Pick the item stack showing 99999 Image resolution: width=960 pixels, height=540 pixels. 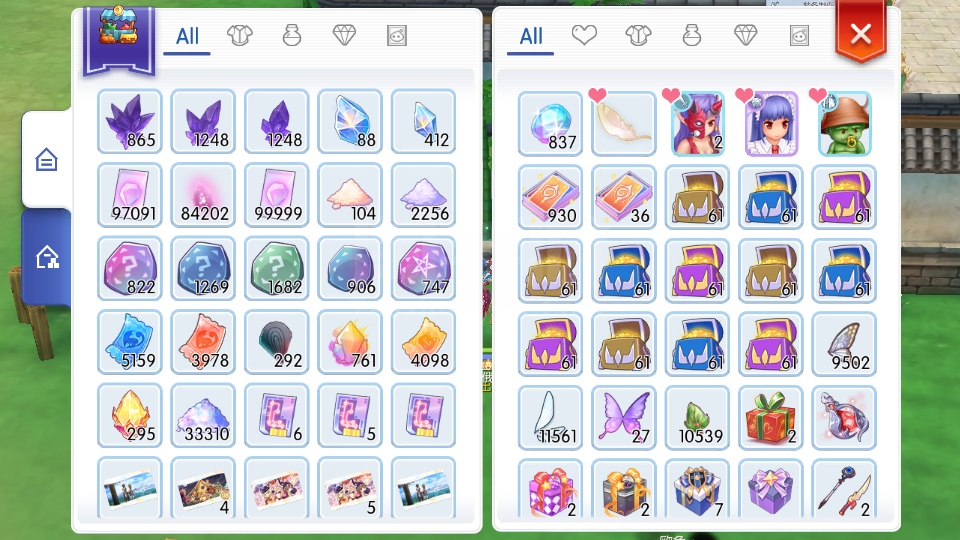[x=277, y=195]
